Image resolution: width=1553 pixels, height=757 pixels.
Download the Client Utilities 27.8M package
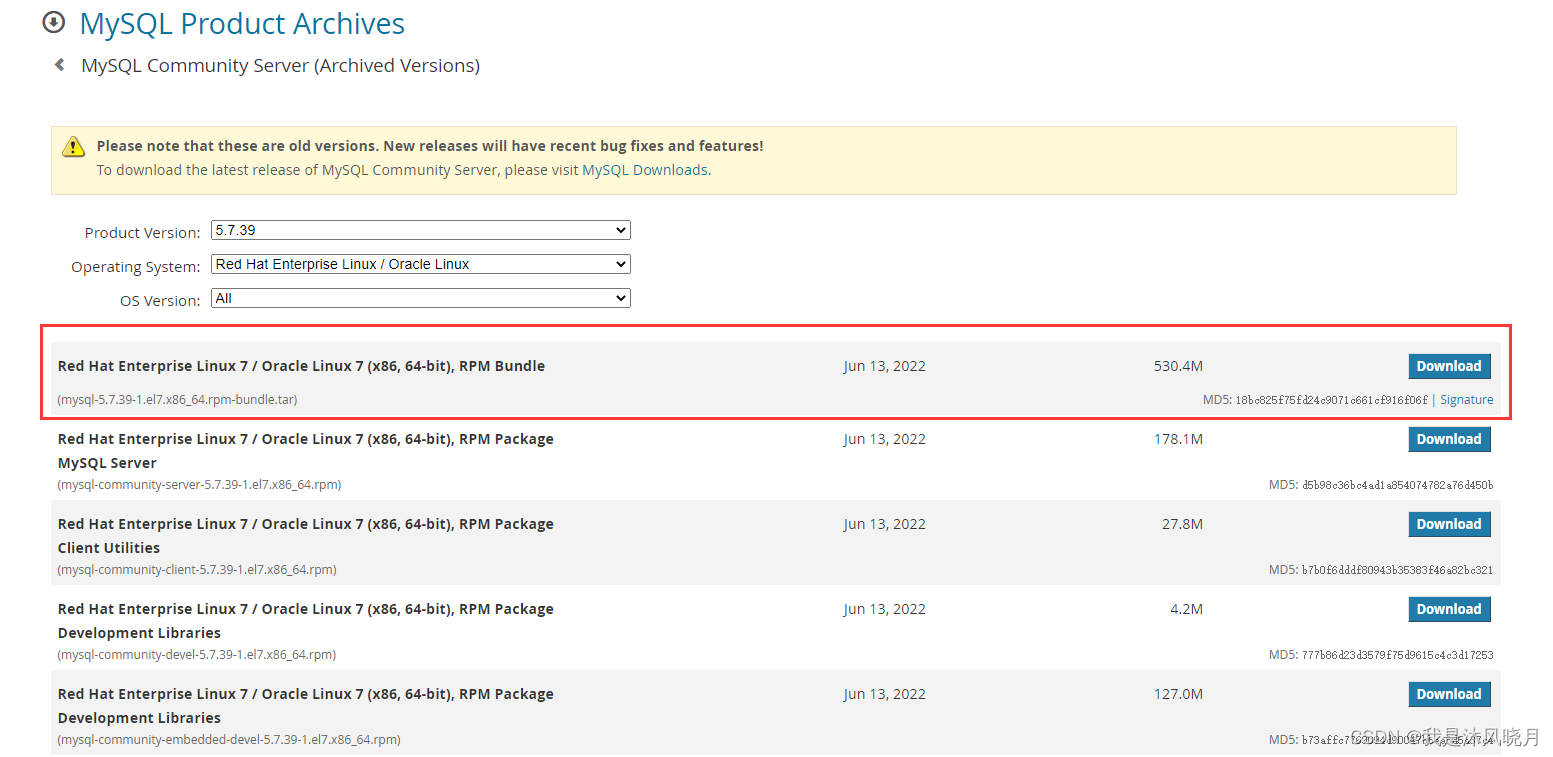click(x=1449, y=524)
